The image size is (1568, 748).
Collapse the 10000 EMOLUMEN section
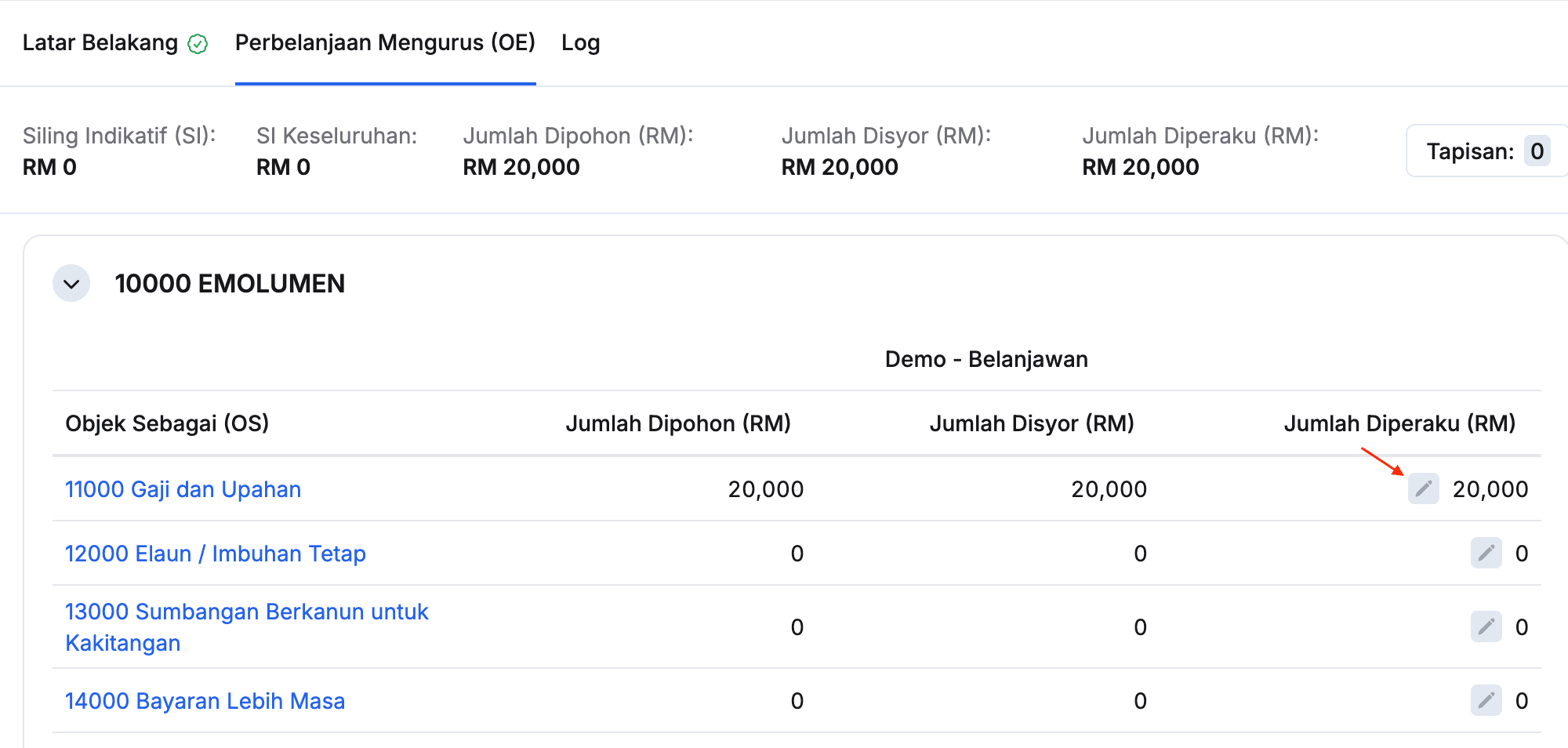(71, 284)
